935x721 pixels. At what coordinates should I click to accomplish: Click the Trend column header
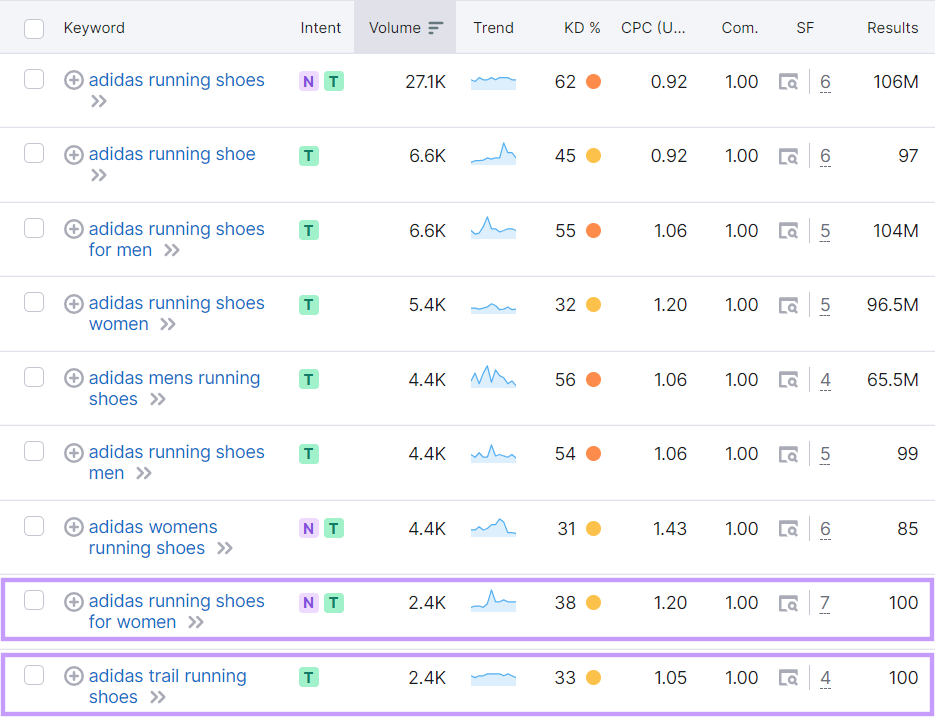[493, 28]
